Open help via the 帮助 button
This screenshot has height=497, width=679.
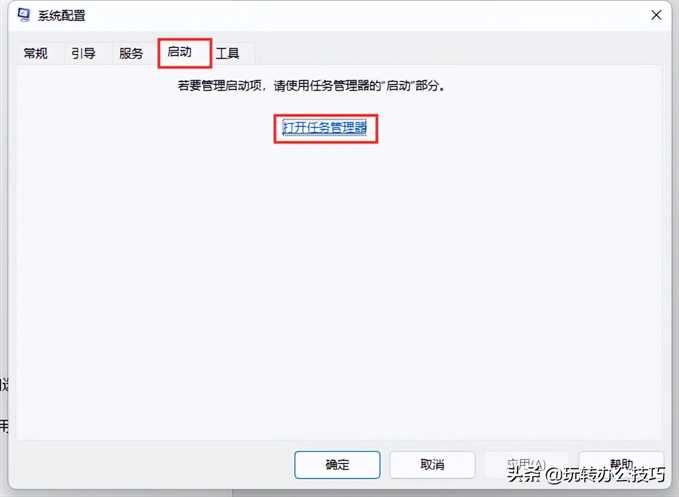point(621,465)
